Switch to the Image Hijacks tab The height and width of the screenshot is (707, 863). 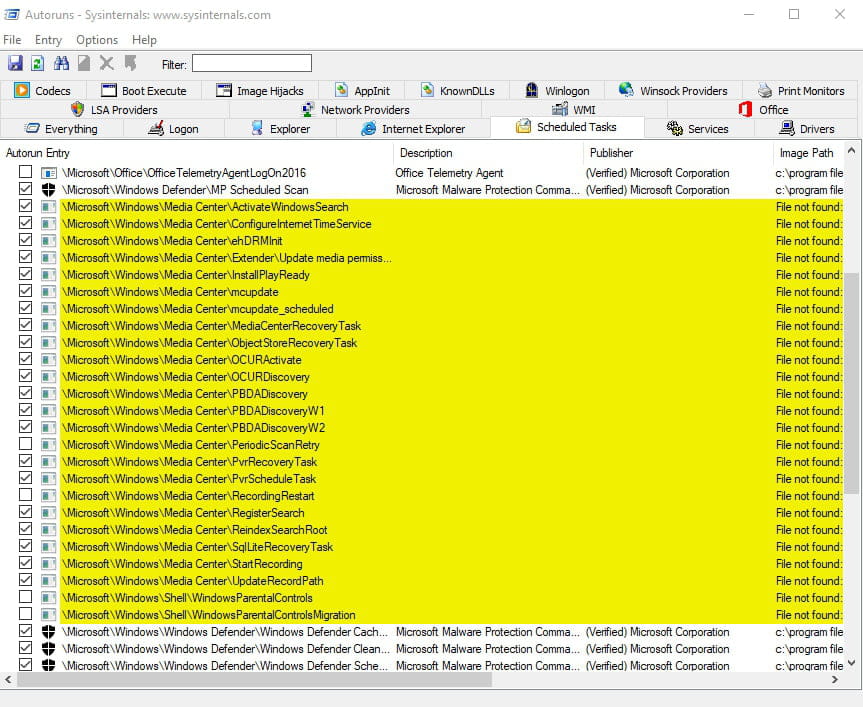260,91
